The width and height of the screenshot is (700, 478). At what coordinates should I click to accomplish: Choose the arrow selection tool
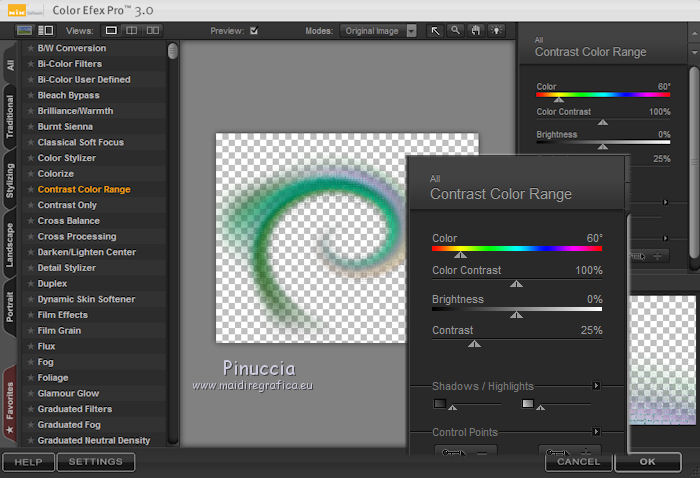[435, 30]
